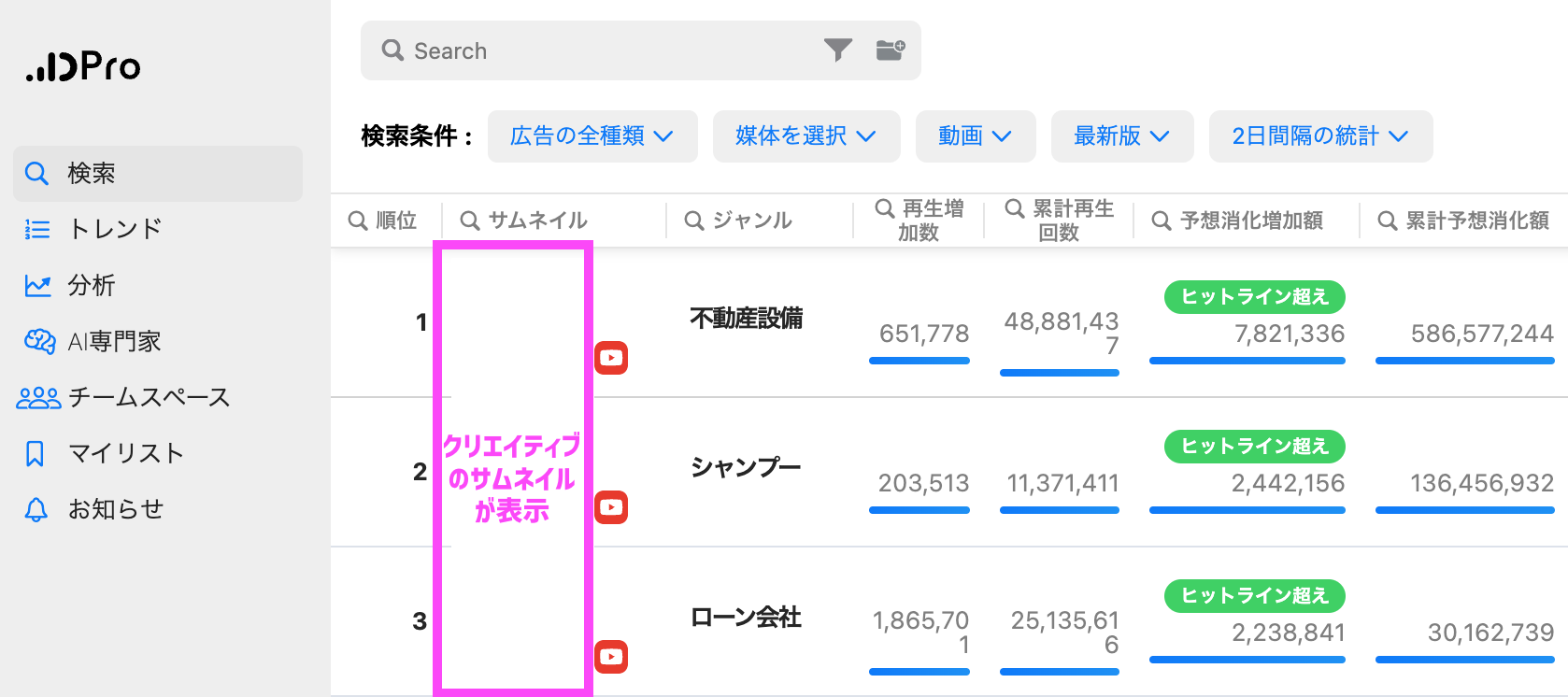Go to AI専門家 in the sidebar
The image size is (1568, 697).
click(114, 341)
